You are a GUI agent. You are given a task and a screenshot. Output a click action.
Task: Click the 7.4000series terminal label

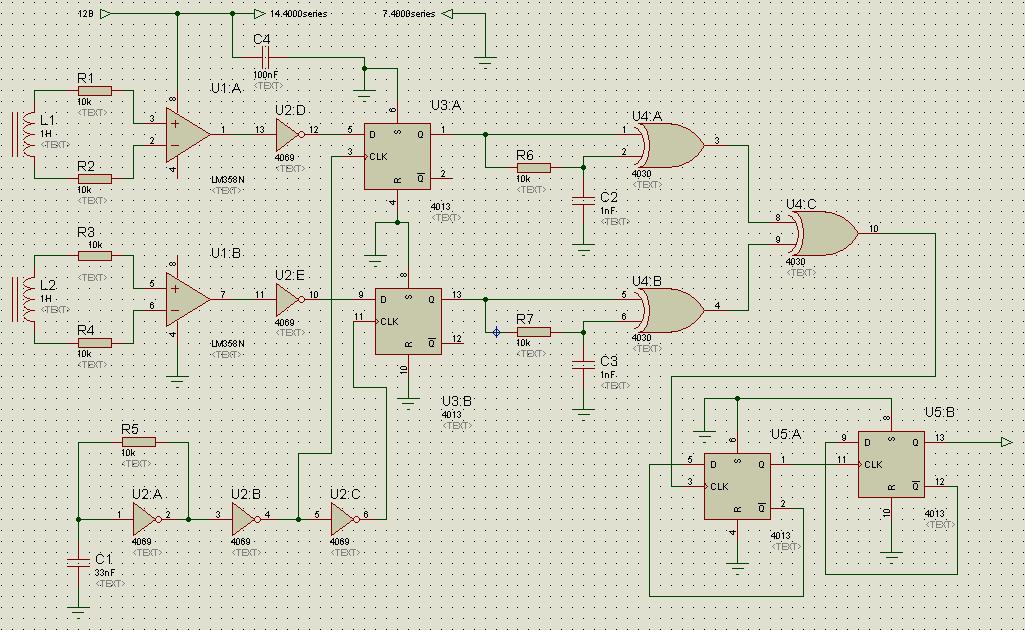pos(409,13)
